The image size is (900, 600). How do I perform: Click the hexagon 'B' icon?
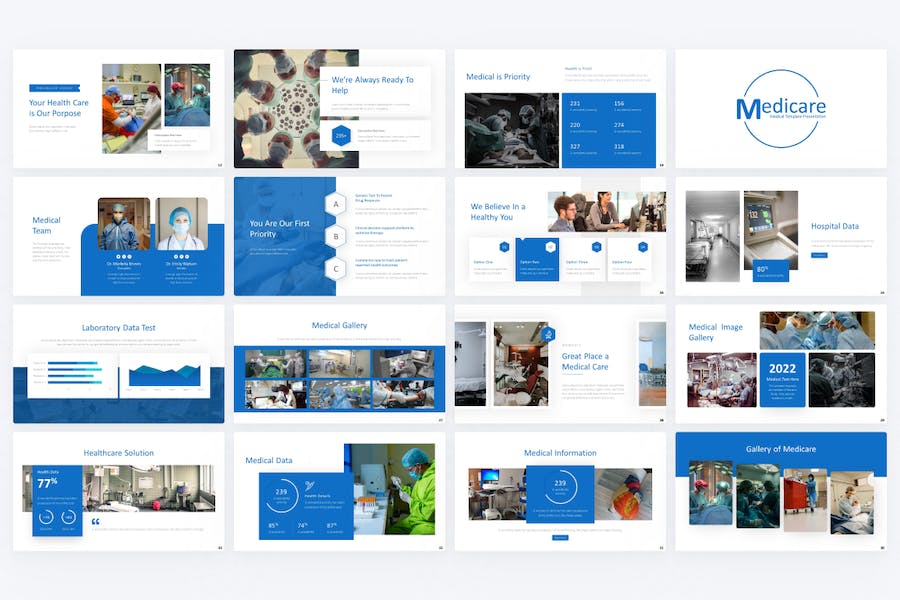pyautogui.click(x=336, y=236)
